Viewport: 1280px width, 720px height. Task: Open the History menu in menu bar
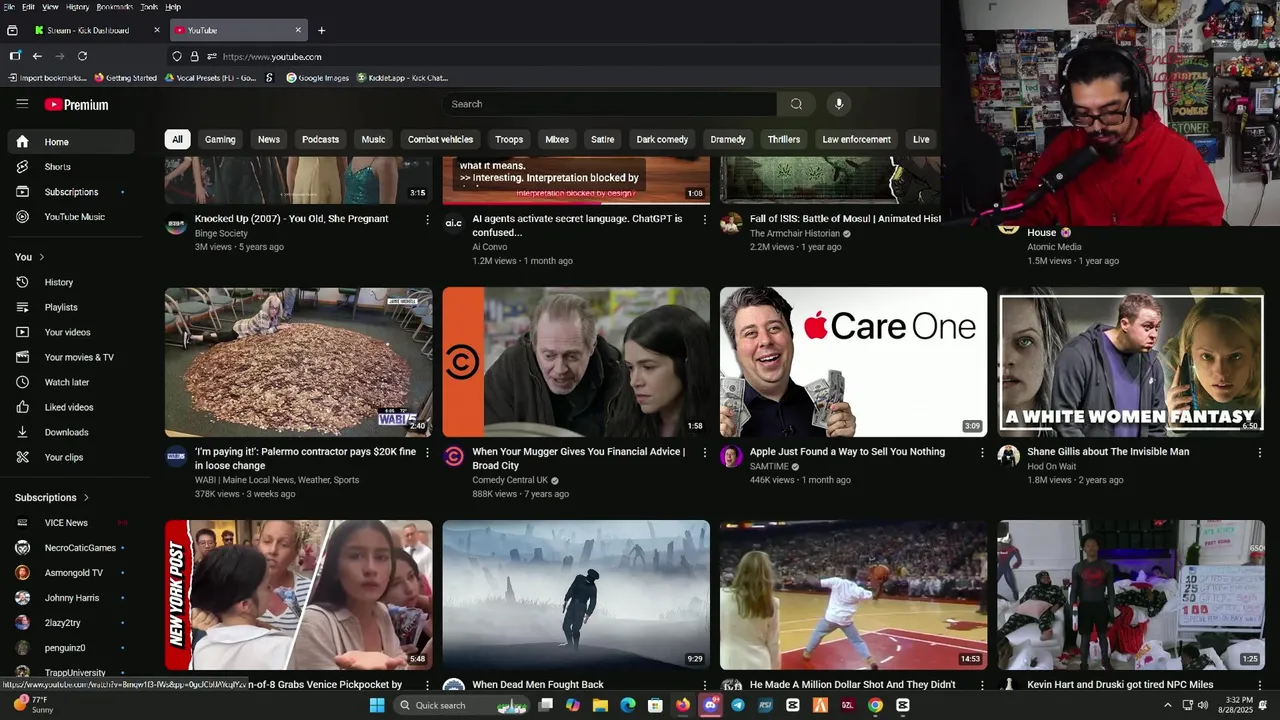pyautogui.click(x=77, y=6)
